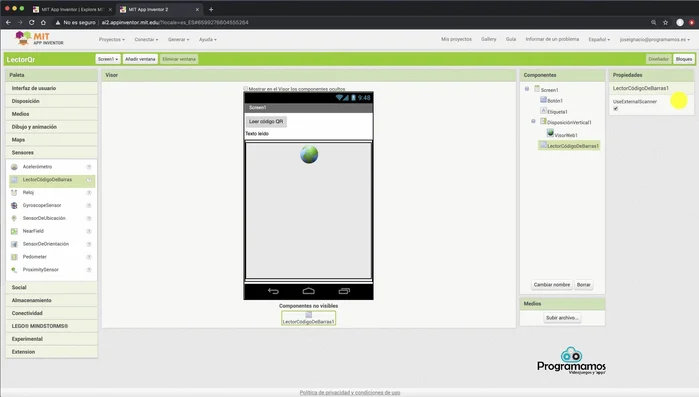Select the SensorDeOrientación component
This screenshot has height=397, width=699.
click(x=45, y=244)
